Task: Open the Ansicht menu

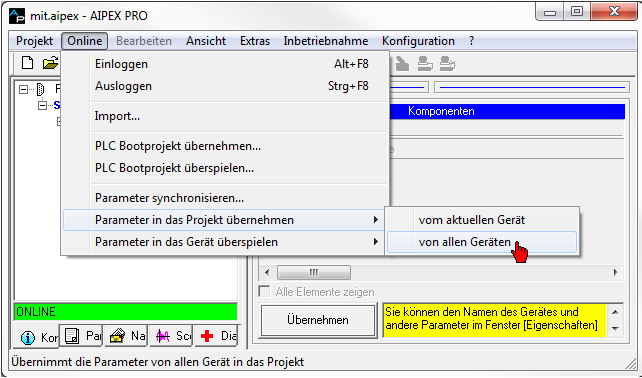Action: tap(206, 41)
